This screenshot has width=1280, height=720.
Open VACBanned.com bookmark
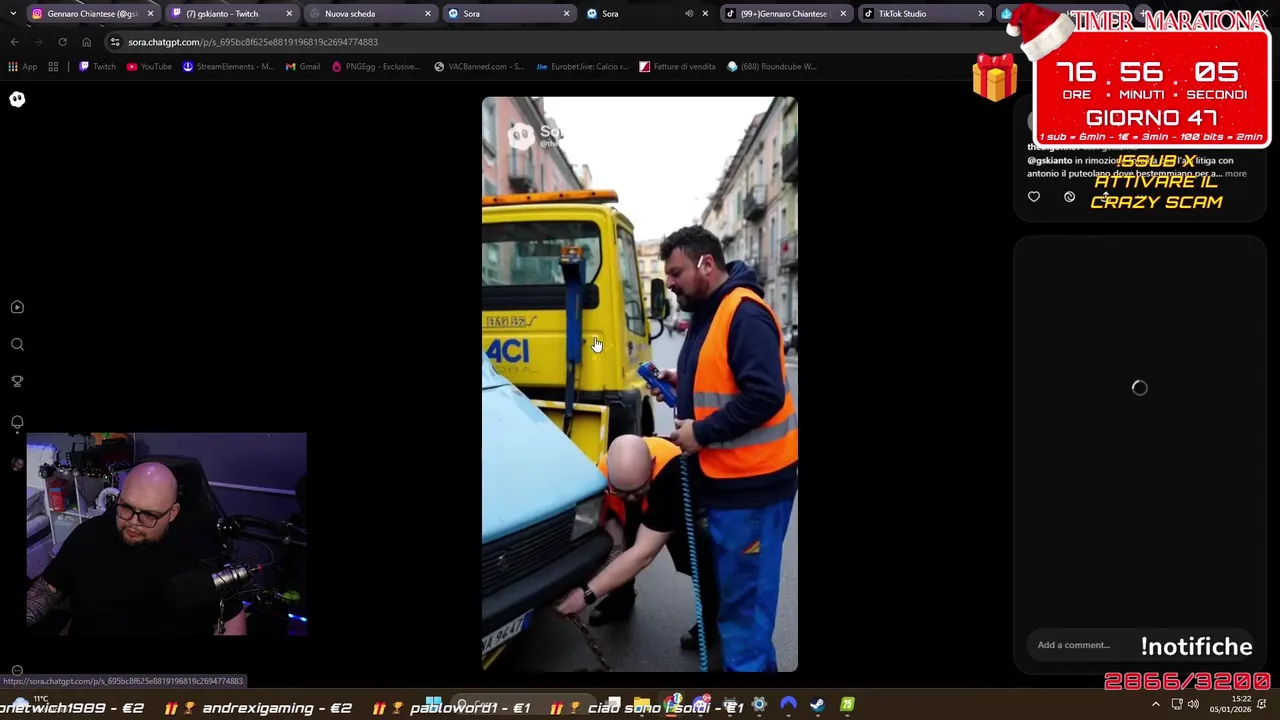[x=479, y=67]
